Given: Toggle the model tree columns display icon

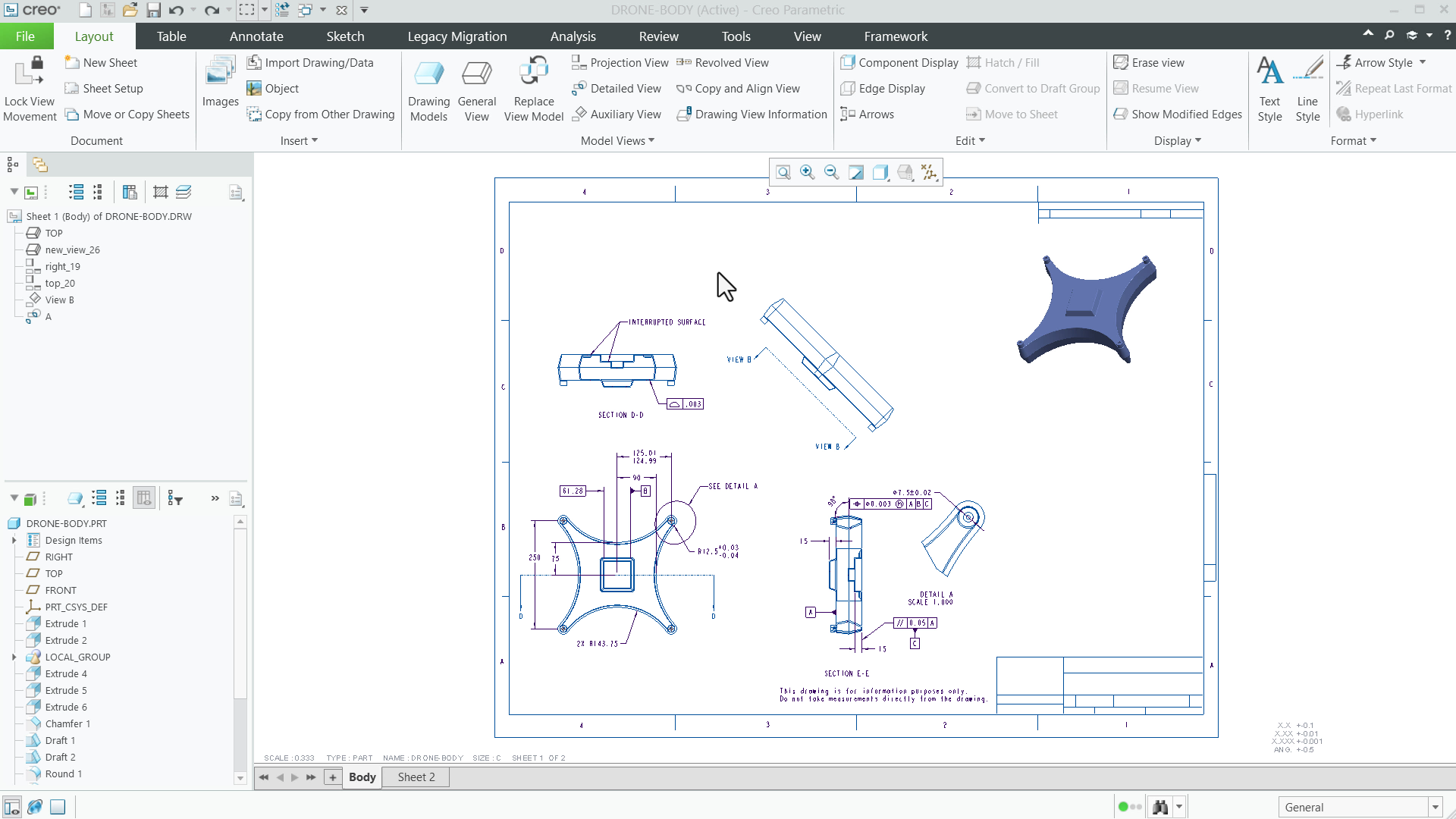Looking at the screenshot, I should [143, 498].
